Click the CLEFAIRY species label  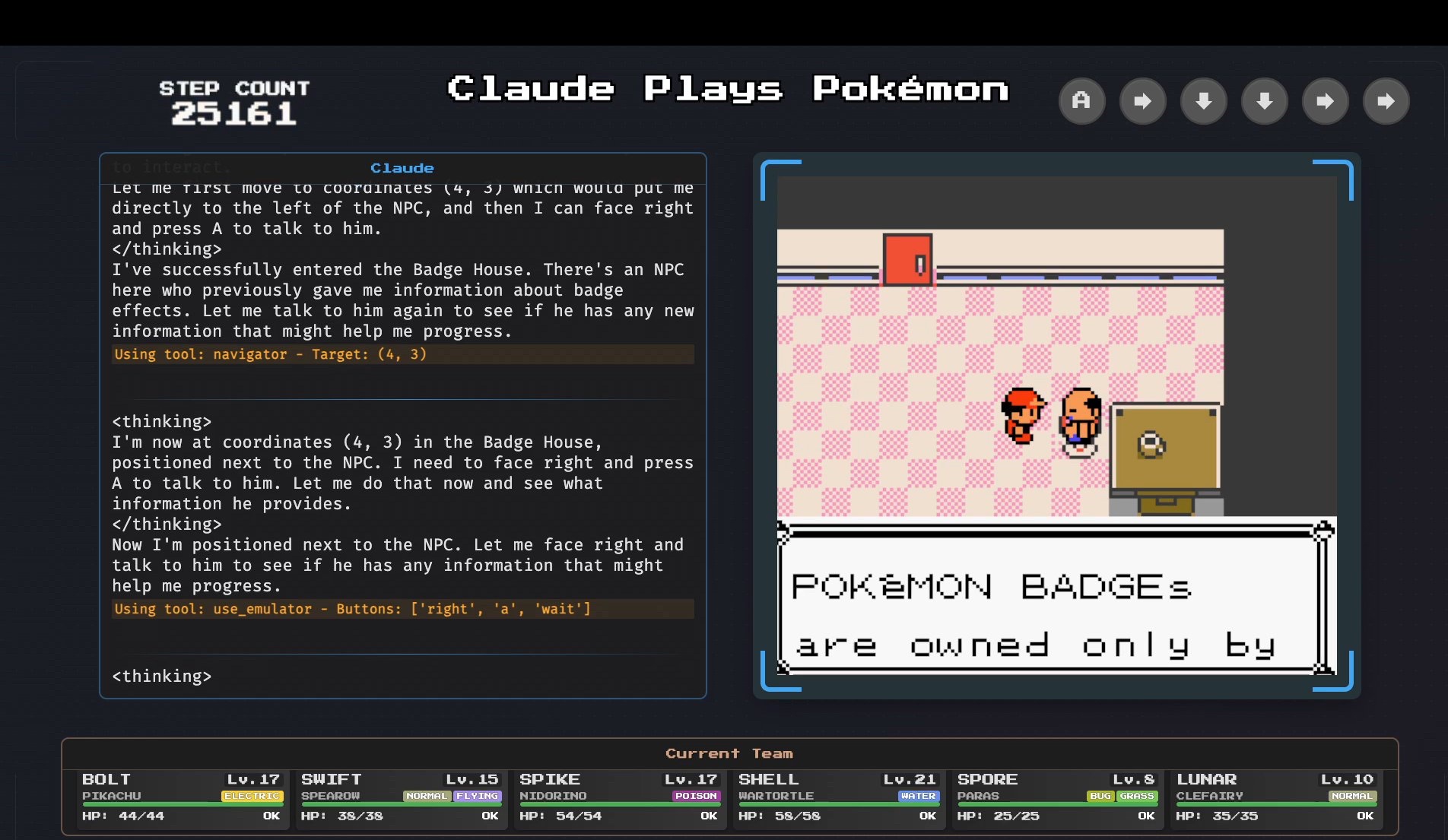tap(1209, 796)
